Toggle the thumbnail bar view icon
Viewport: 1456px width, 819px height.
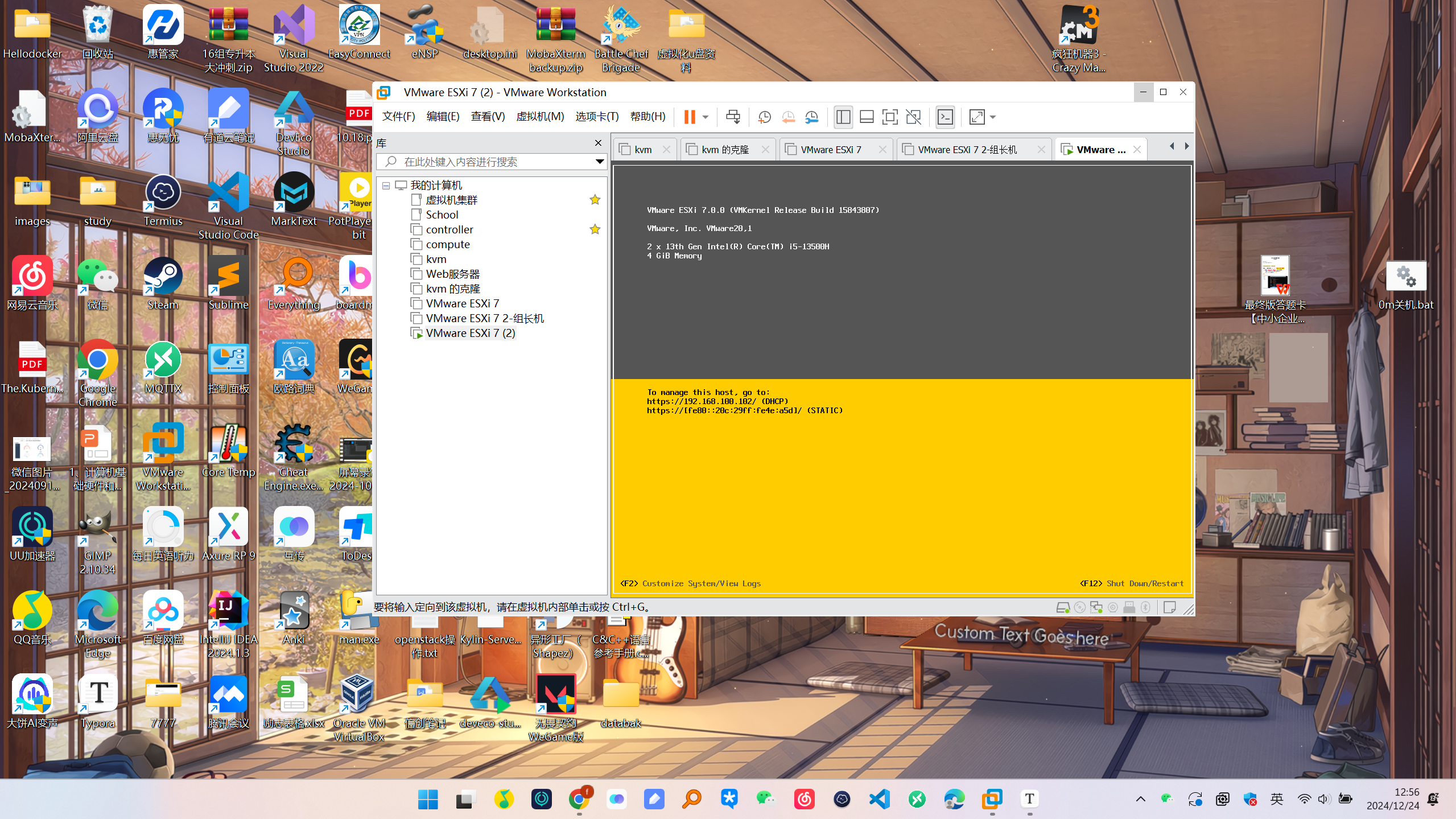pos(867,117)
